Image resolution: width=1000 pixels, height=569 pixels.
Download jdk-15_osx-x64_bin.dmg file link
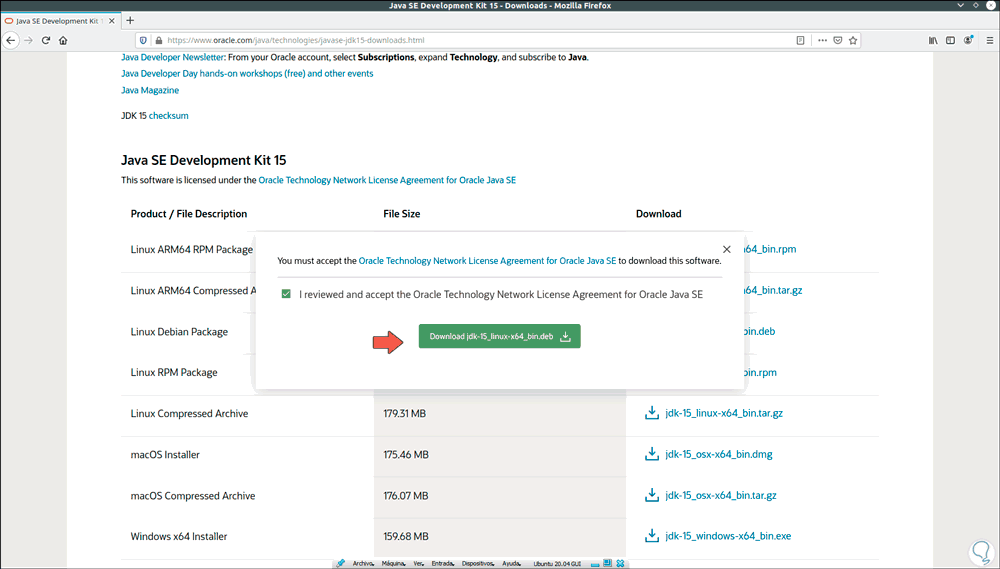click(719, 455)
